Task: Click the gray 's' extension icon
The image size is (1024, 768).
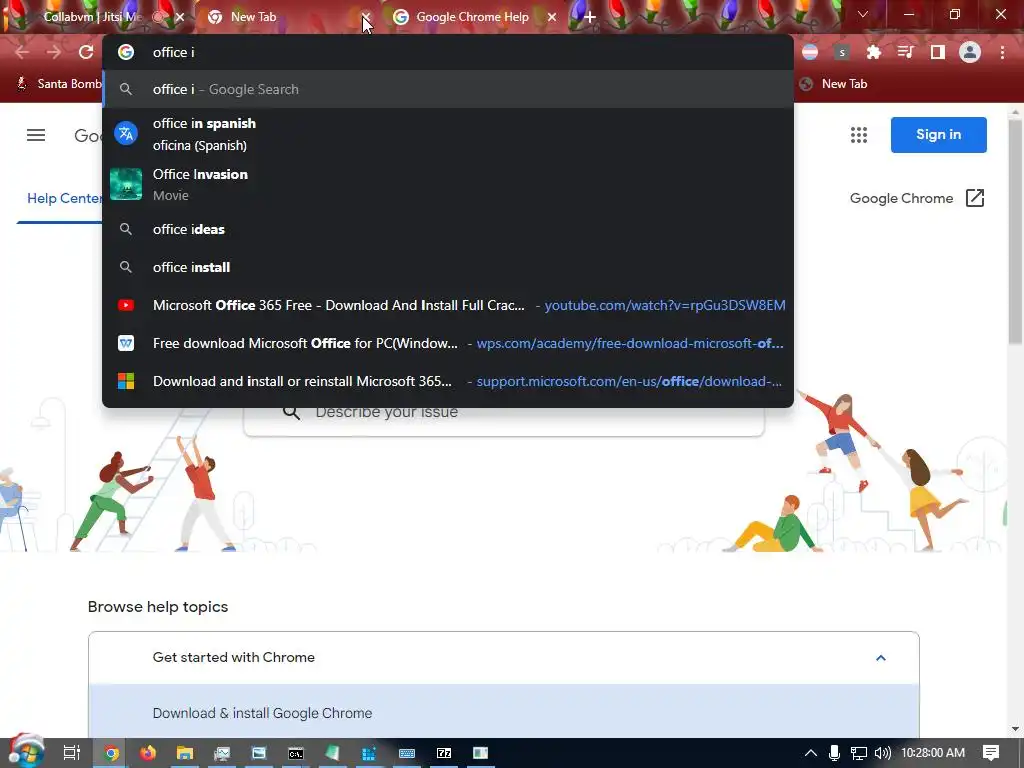Action: pyautogui.click(x=842, y=52)
